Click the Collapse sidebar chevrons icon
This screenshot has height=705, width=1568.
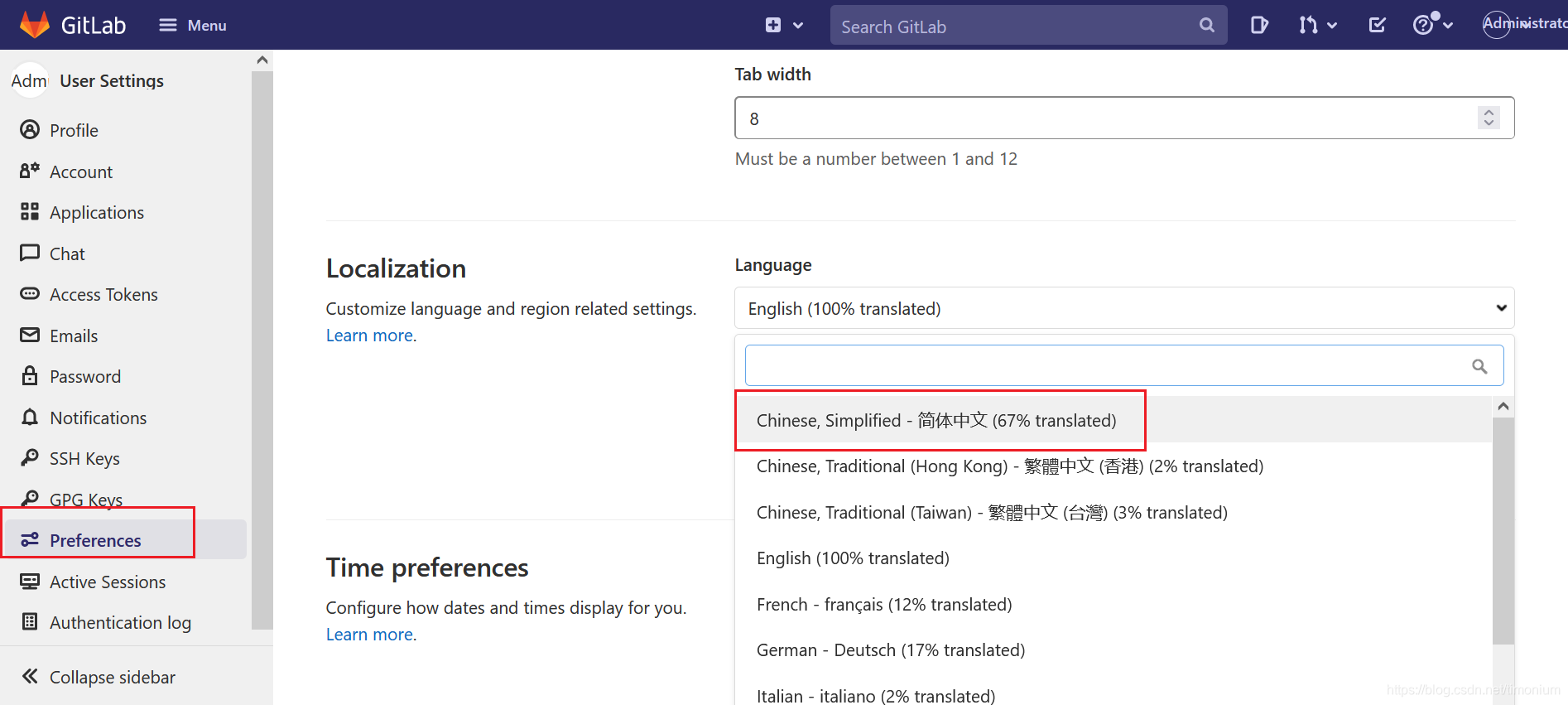pyautogui.click(x=30, y=676)
